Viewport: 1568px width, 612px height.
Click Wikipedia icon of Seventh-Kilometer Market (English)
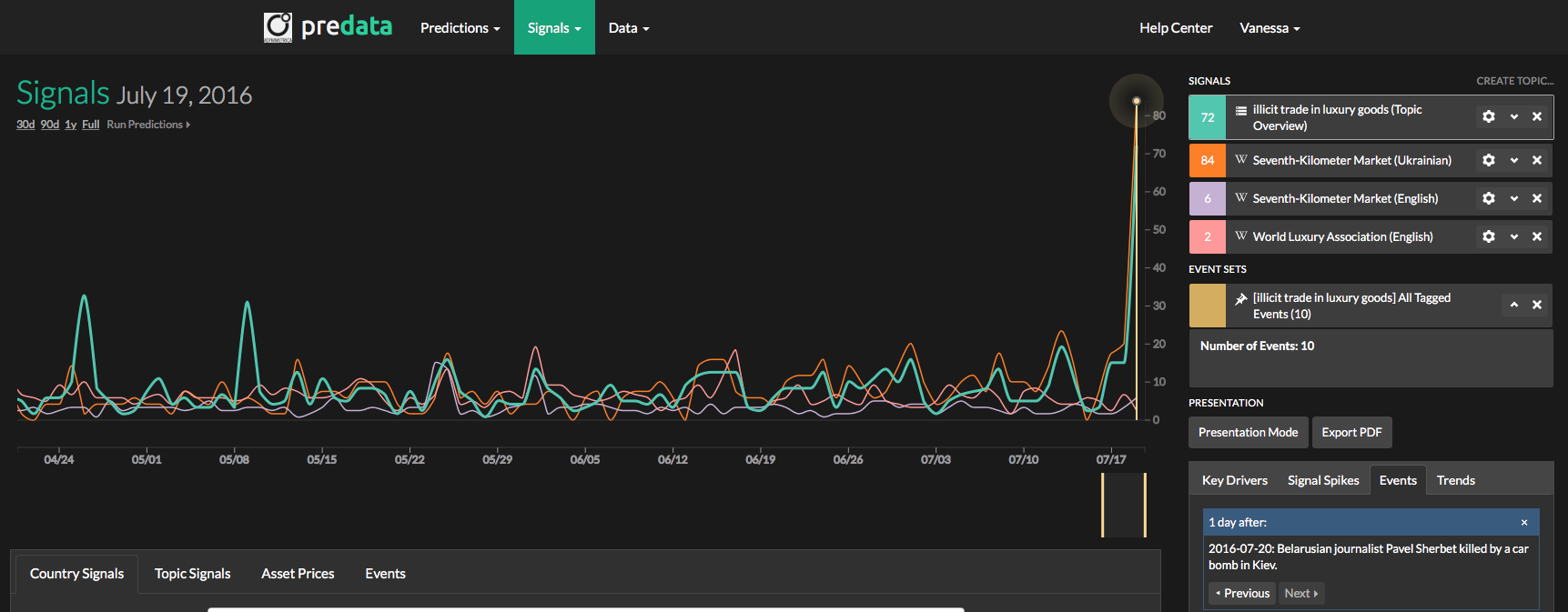(x=1241, y=197)
